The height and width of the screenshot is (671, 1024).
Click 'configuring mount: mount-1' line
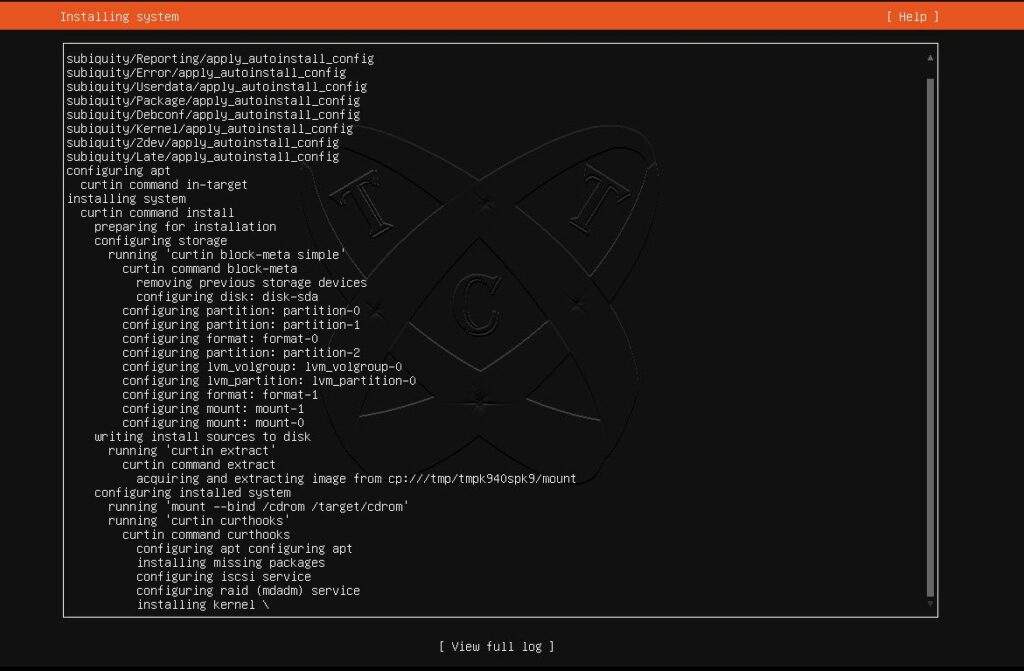pyautogui.click(x=213, y=409)
